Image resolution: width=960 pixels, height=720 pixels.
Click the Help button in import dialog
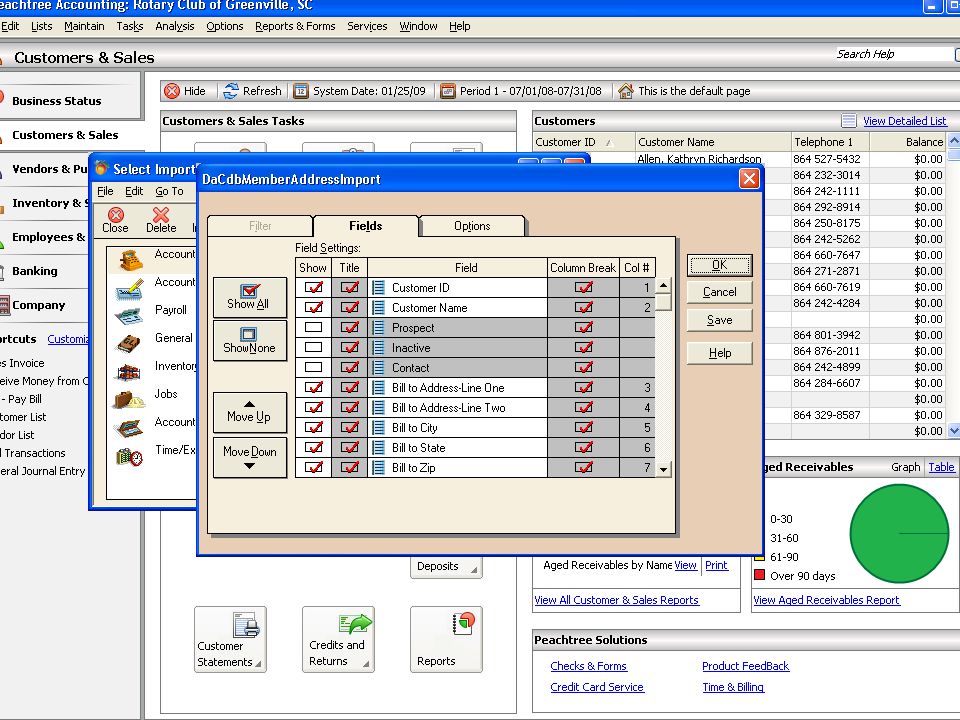[719, 353]
